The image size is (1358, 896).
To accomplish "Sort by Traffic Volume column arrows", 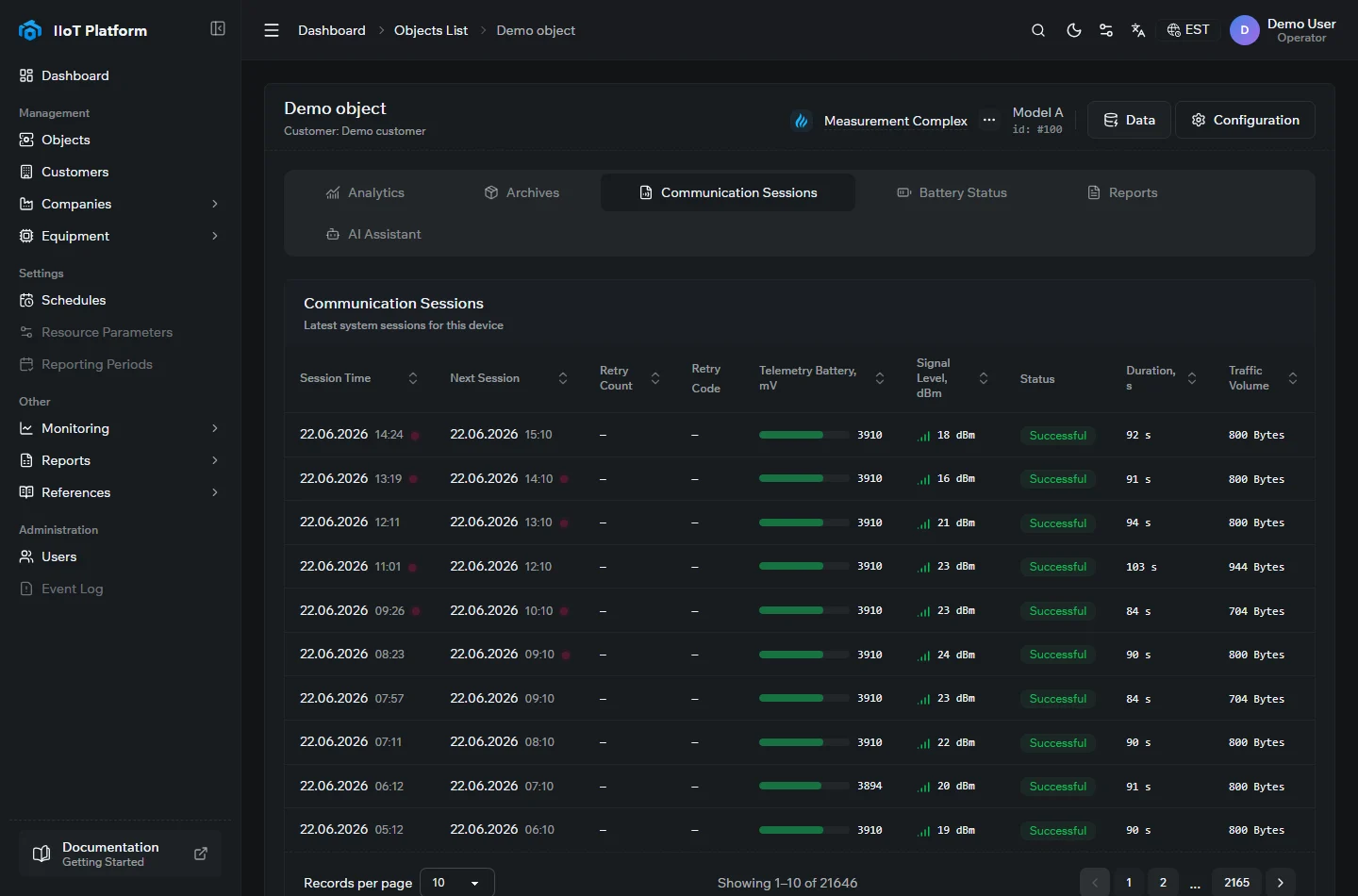I will pos(1293,378).
